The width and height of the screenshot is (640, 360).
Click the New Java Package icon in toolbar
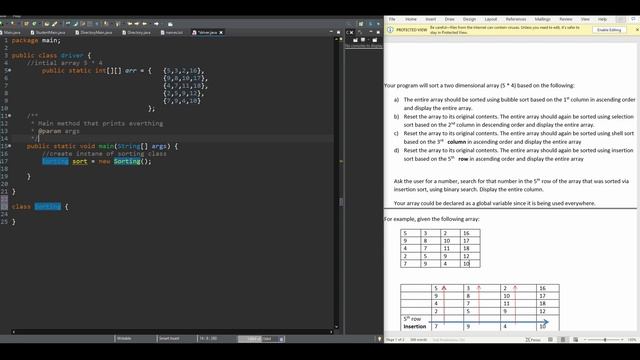pos(26,24)
